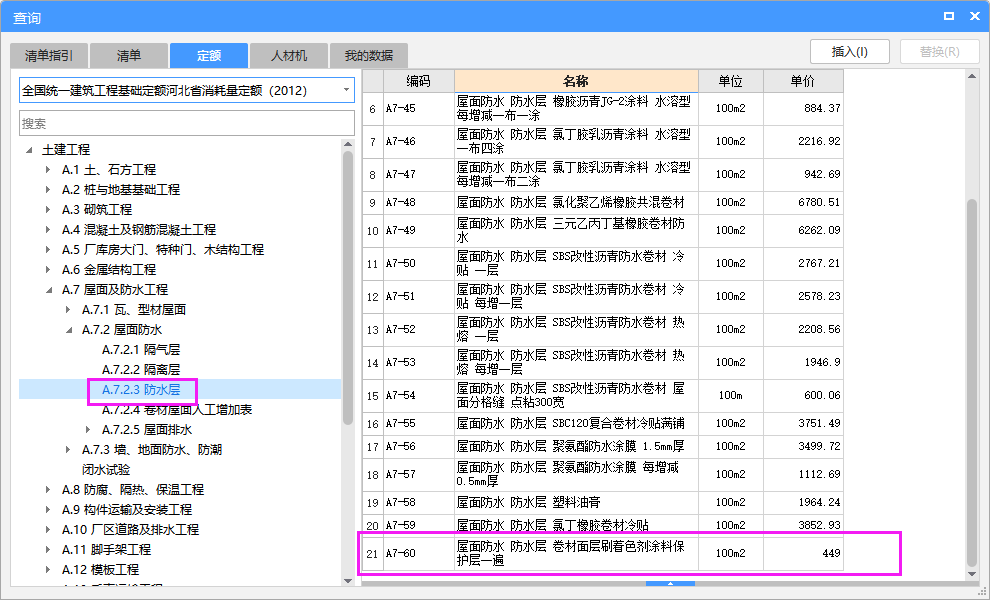The width and height of the screenshot is (990, 600).
Task: Click the 插入(I) button
Action: tap(850, 52)
